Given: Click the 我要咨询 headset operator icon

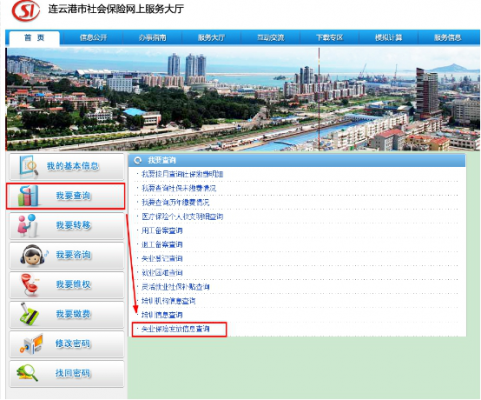Looking at the screenshot, I should 33,255.
